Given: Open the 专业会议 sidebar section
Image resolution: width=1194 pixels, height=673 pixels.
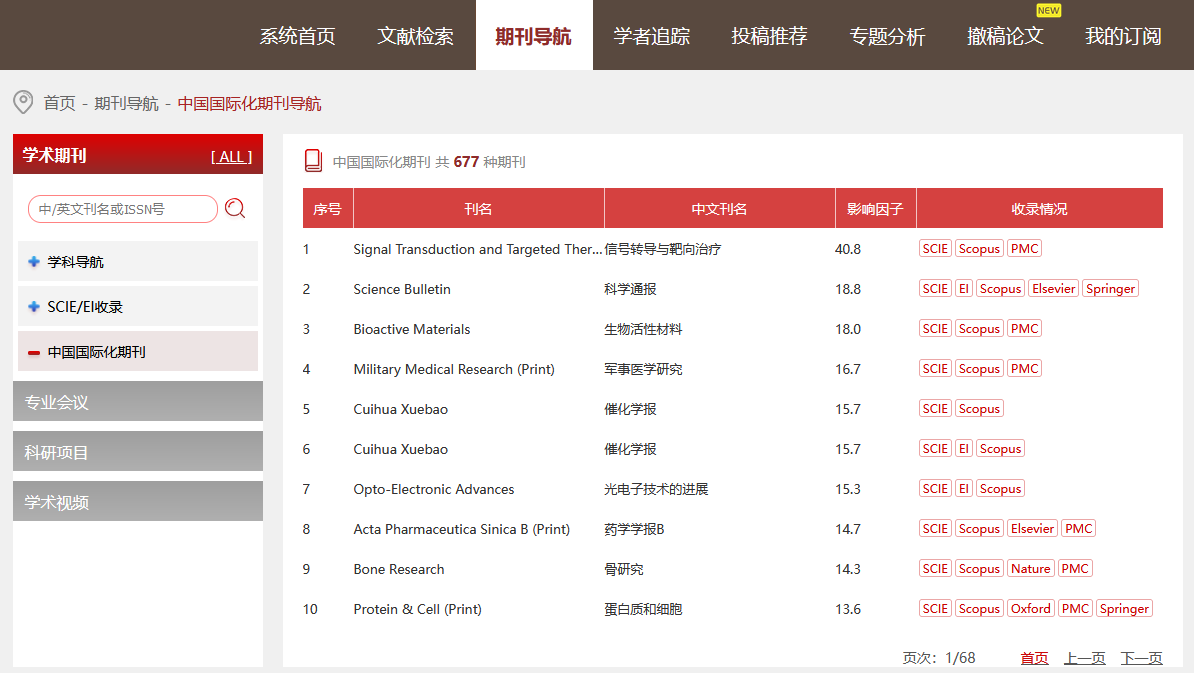Looking at the screenshot, I should (138, 401).
